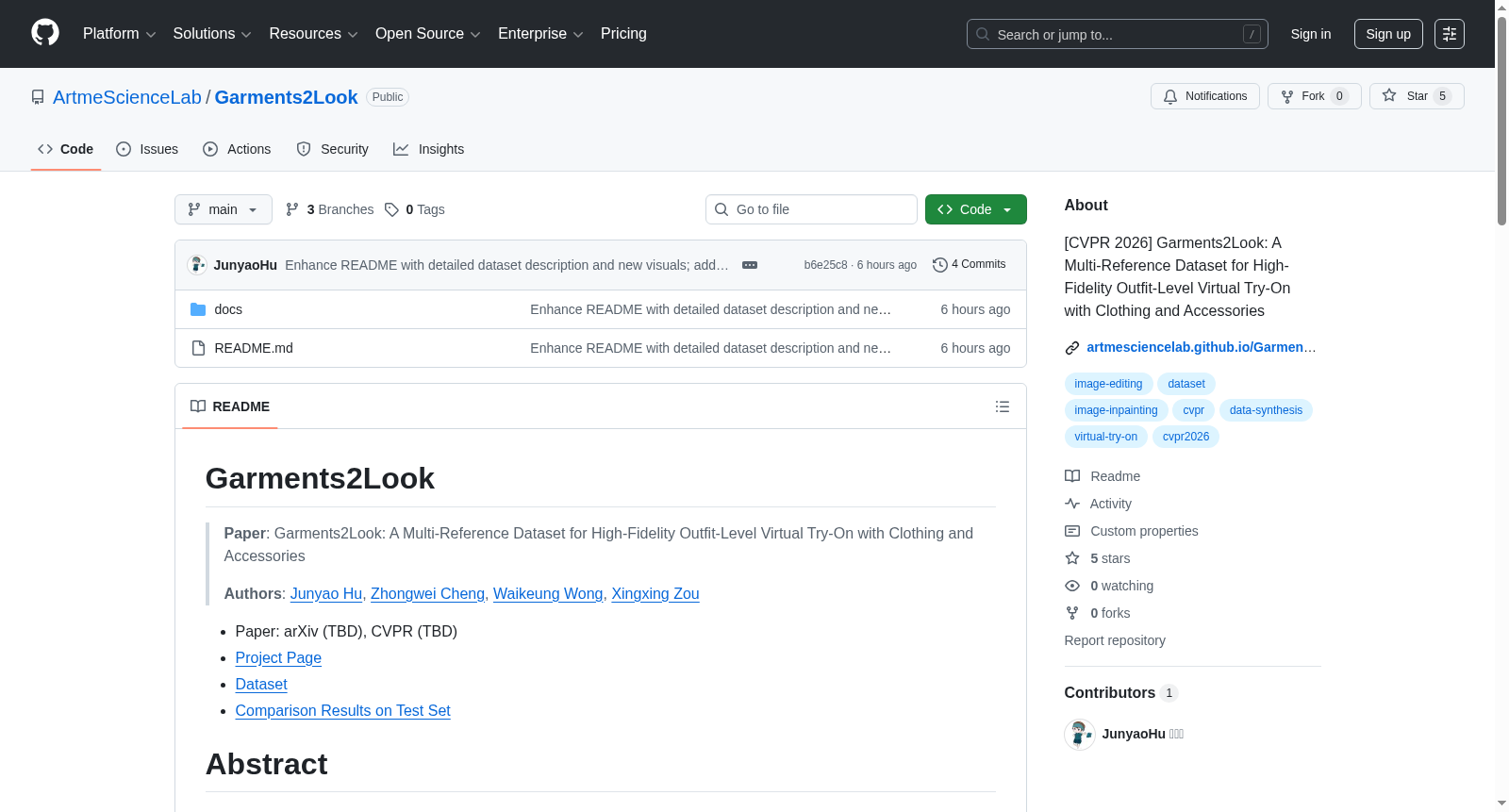Image resolution: width=1509 pixels, height=812 pixels.
Task: Click the fork icon beside 0 forks
Action: coord(1072,613)
